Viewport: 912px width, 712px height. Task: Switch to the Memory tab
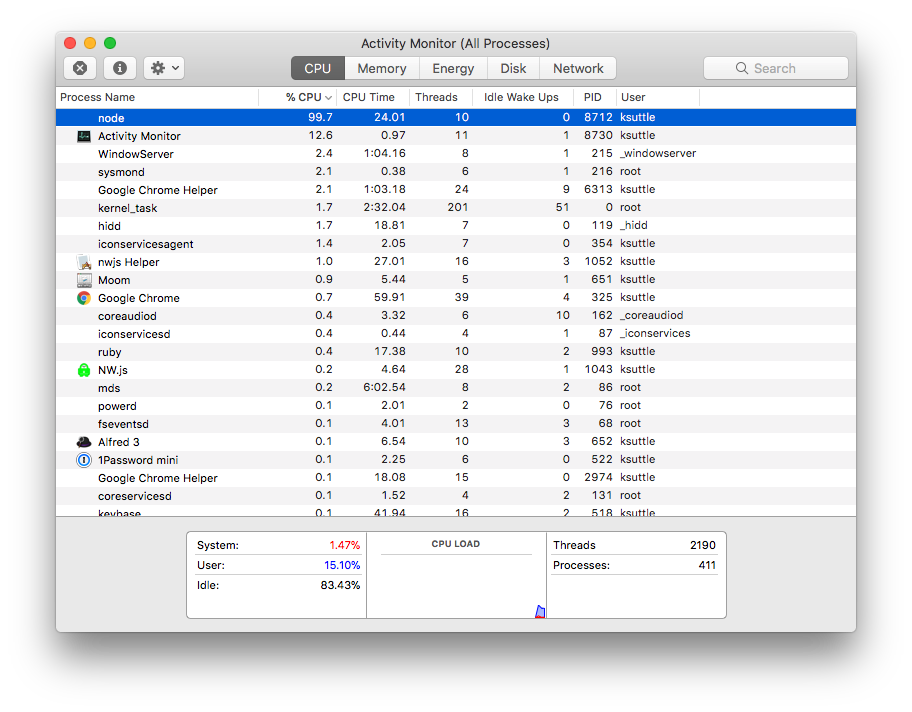[x=381, y=68]
